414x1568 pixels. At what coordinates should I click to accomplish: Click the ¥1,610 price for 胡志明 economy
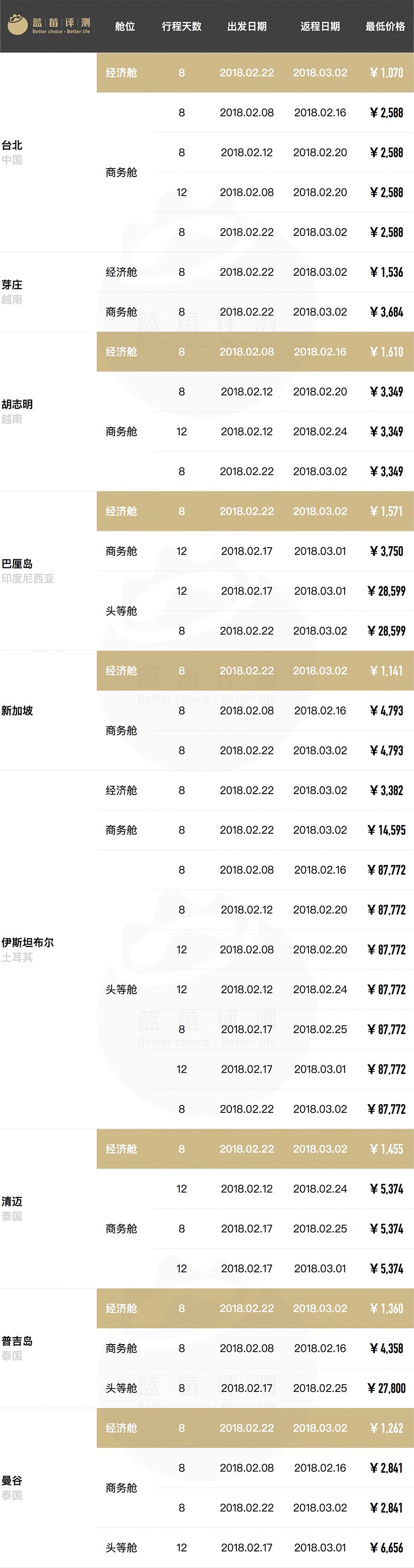386,352
